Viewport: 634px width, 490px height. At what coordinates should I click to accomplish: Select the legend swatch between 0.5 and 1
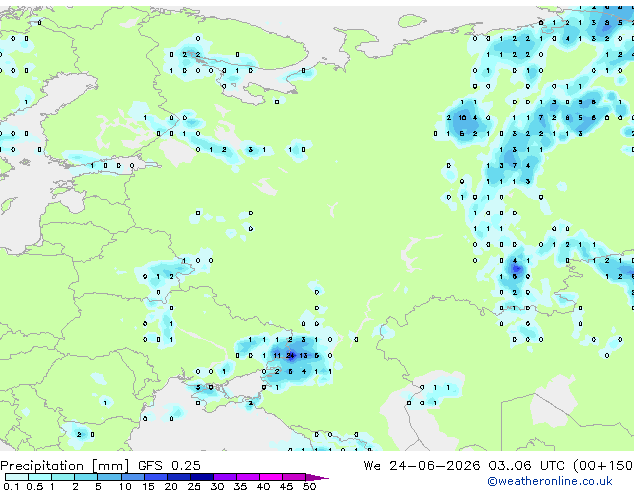pos(40,477)
